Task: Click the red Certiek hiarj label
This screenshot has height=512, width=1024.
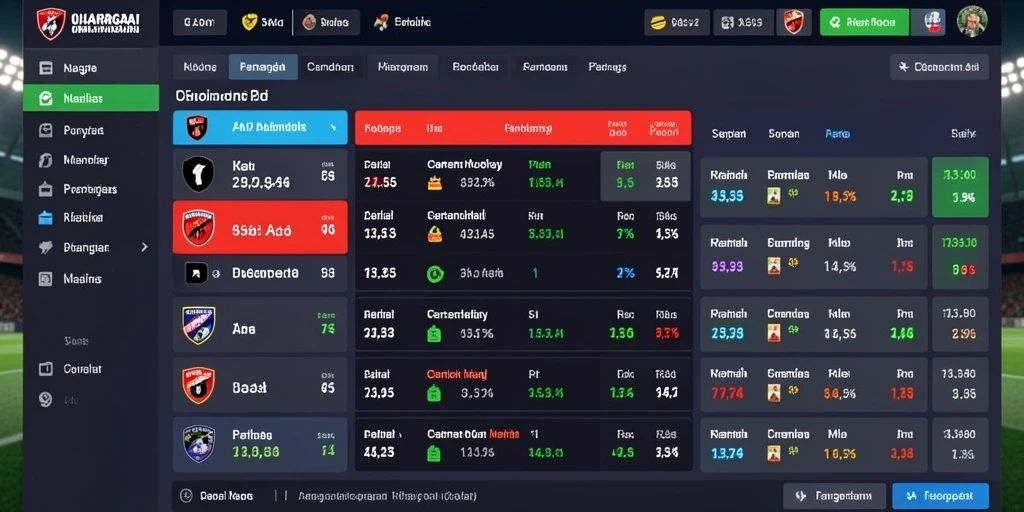Action: 457,374
